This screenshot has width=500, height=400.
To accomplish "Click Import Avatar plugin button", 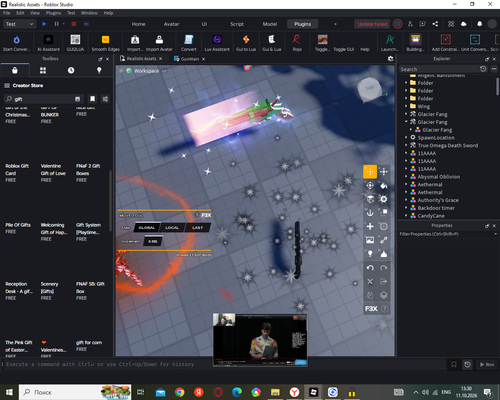I will tap(159, 43).
